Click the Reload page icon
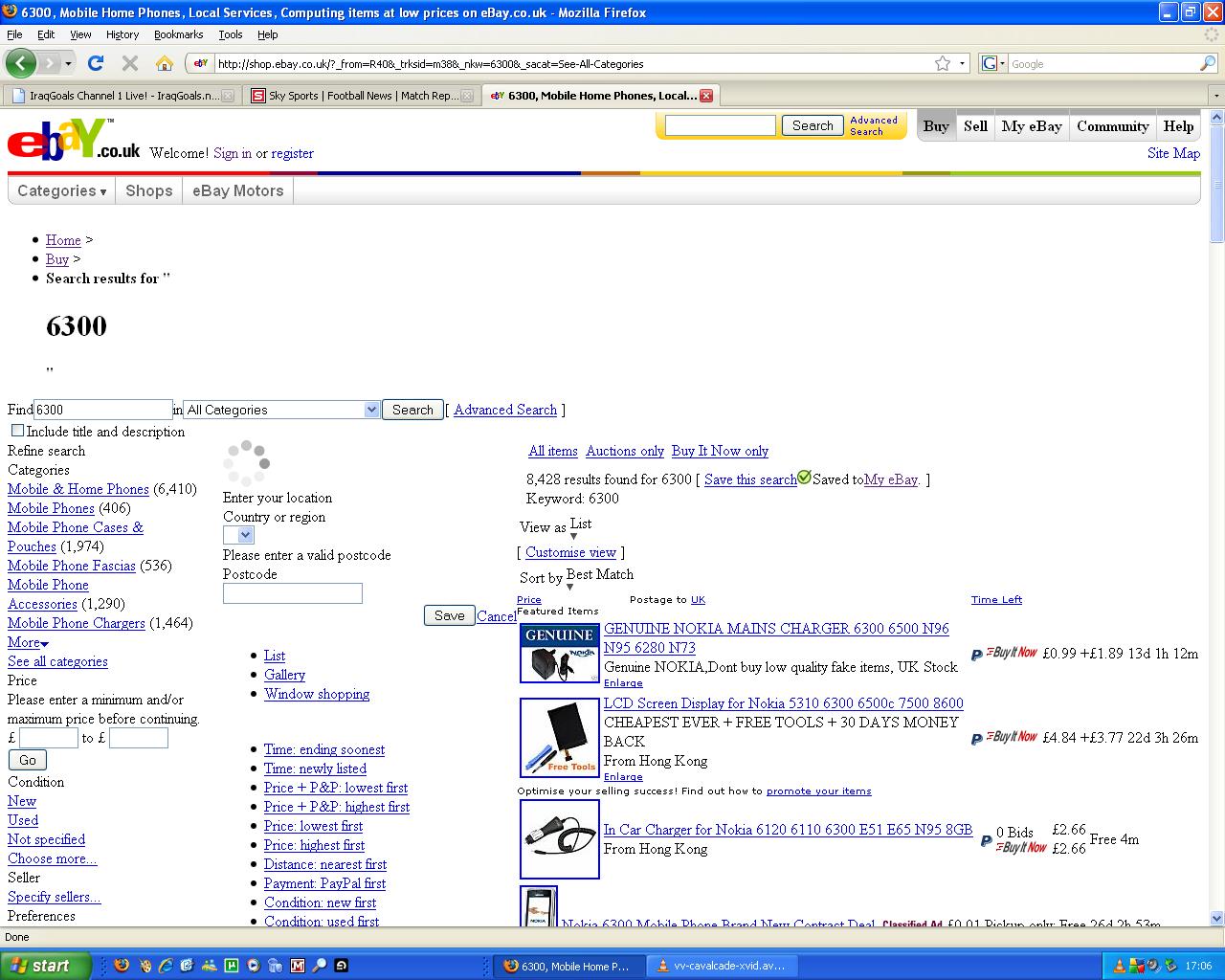 pyautogui.click(x=95, y=63)
